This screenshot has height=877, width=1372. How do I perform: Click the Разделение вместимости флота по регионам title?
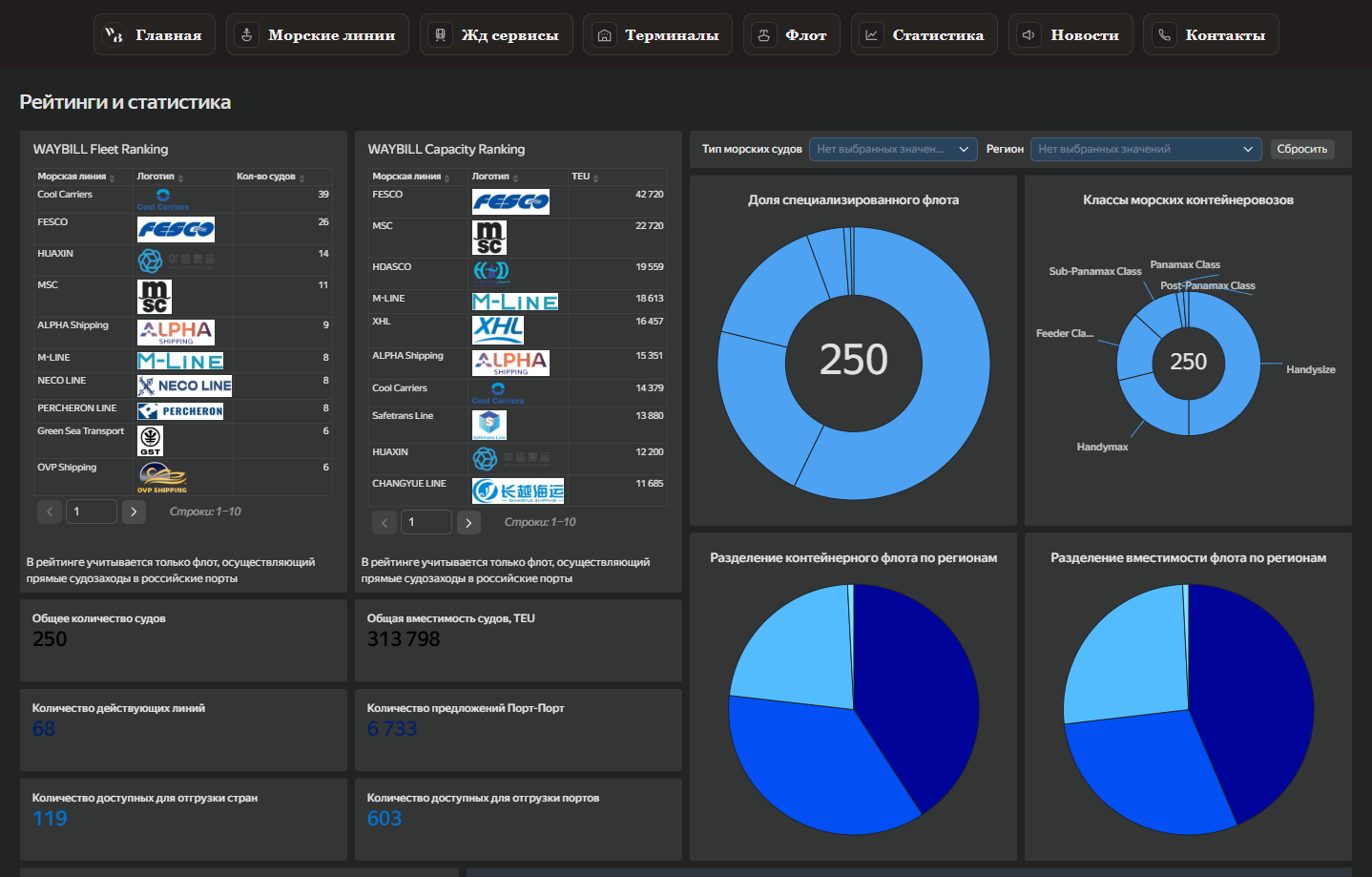(x=1188, y=558)
